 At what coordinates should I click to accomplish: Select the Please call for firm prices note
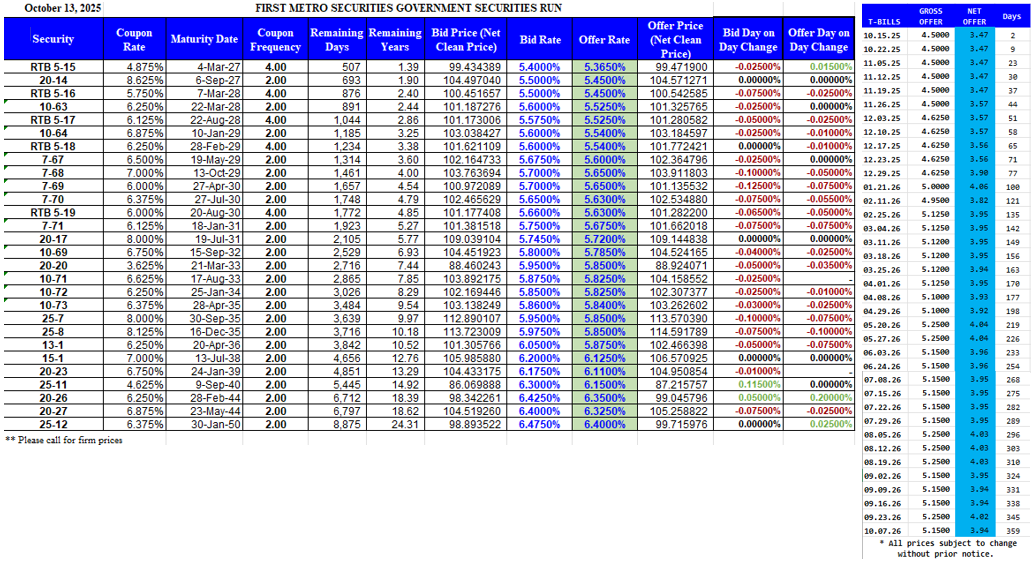point(64,440)
